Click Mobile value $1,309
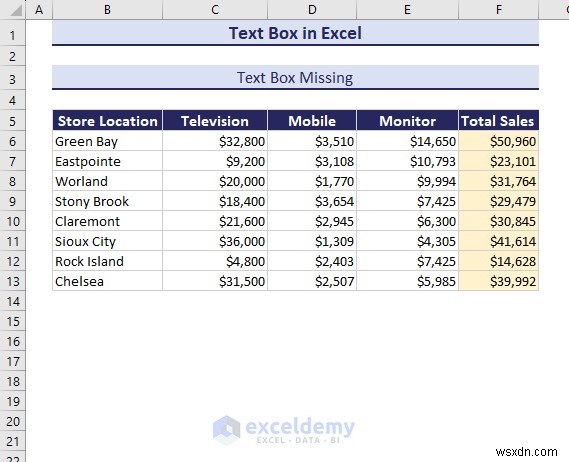Viewport: 569px width, 462px height. click(x=312, y=241)
